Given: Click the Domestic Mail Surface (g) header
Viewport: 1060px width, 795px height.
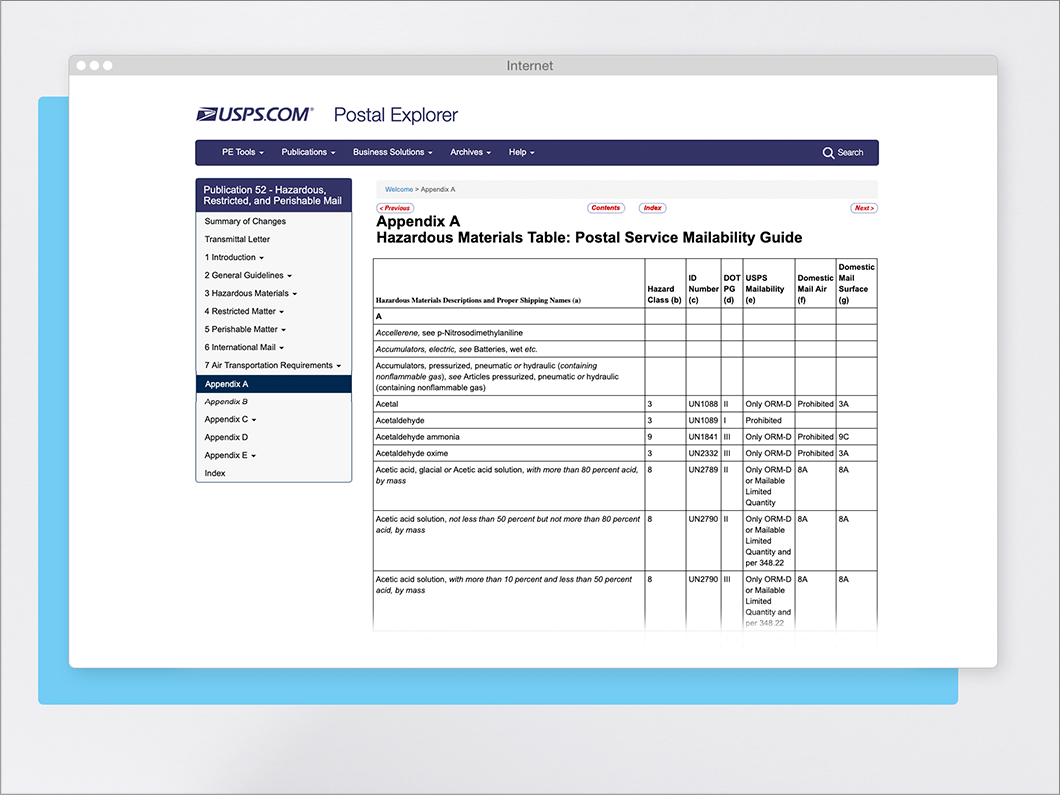Looking at the screenshot, I should [856, 283].
